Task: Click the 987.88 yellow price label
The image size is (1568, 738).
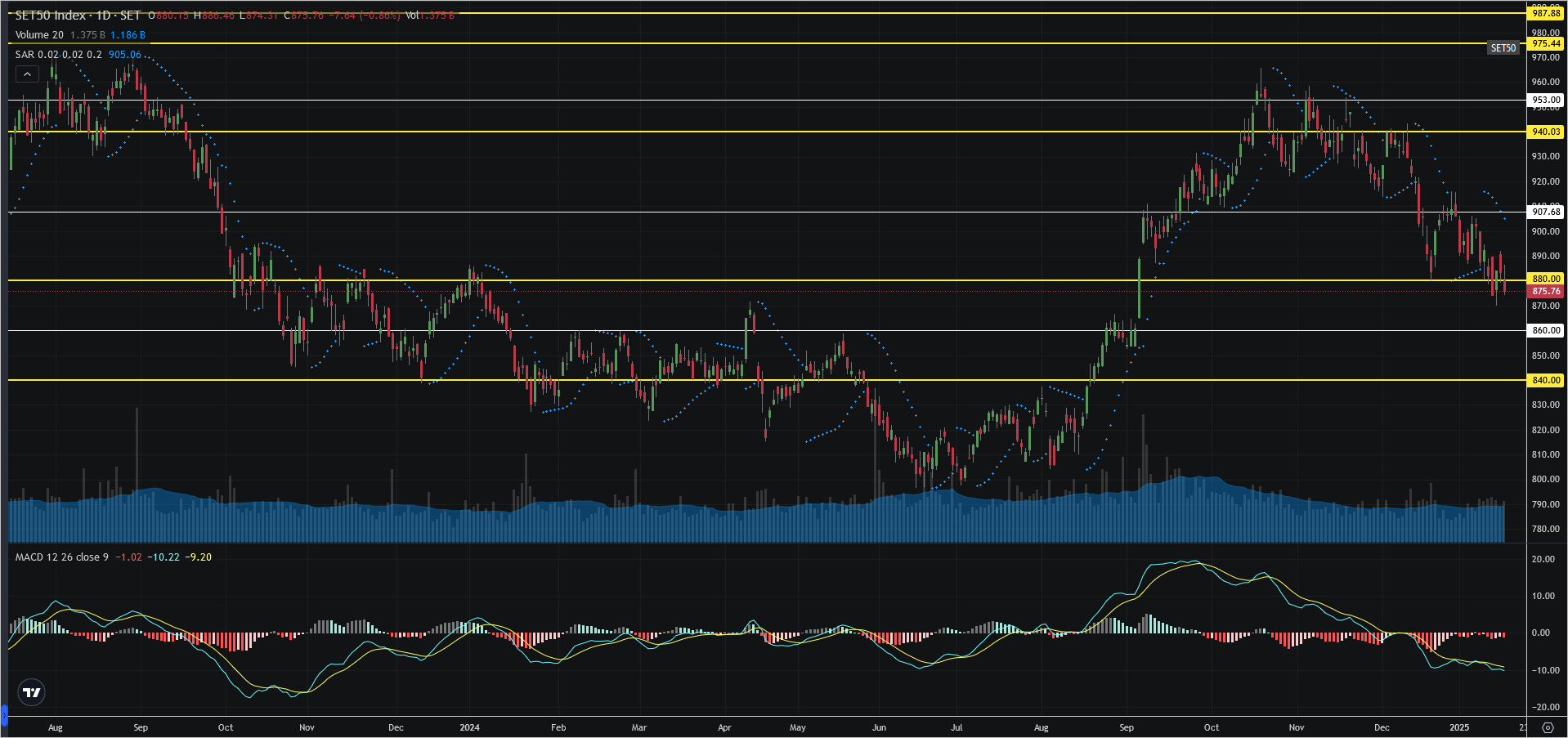Action: click(x=1546, y=13)
